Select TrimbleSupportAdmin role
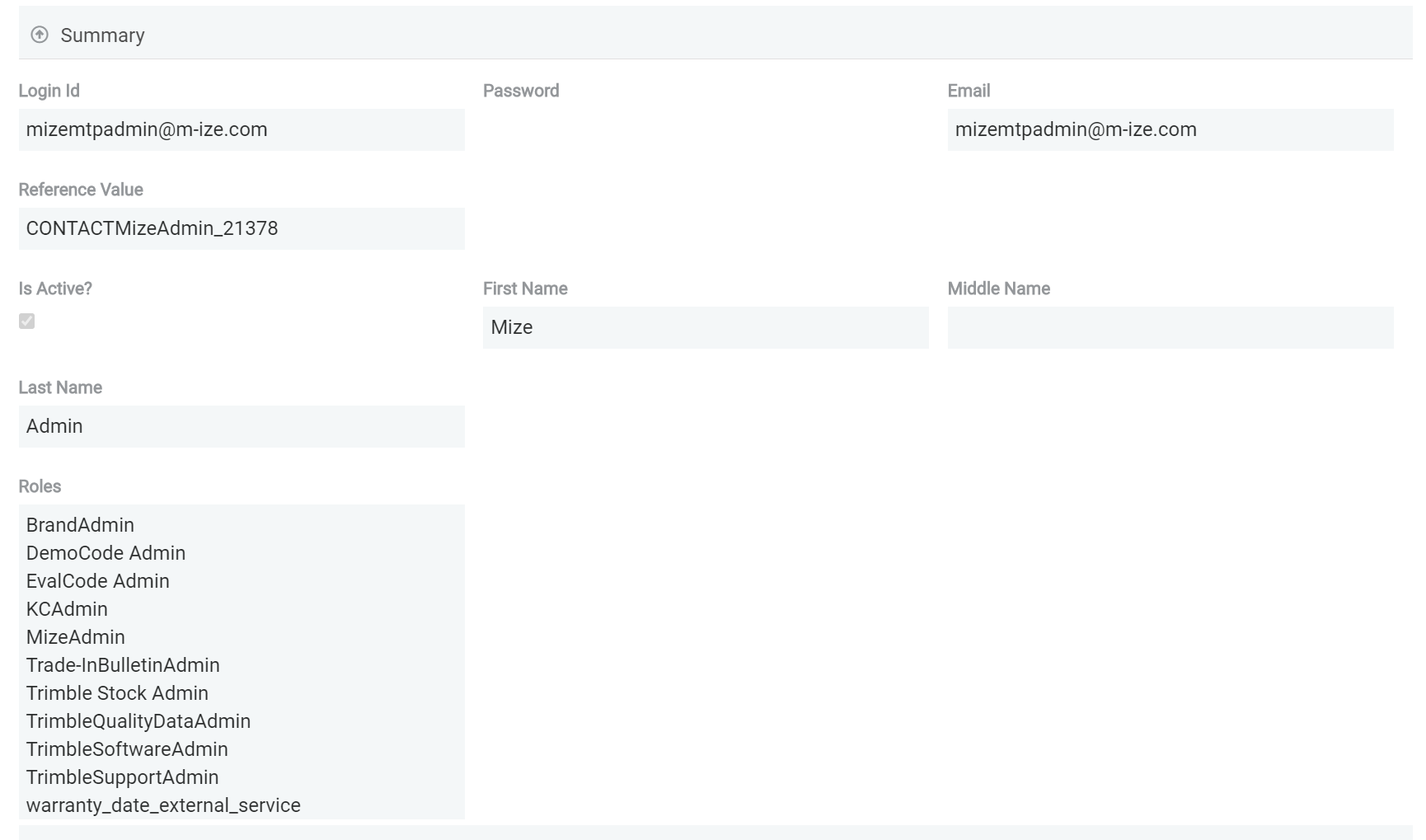Image resolution: width=1426 pixels, height=840 pixels. (x=122, y=777)
